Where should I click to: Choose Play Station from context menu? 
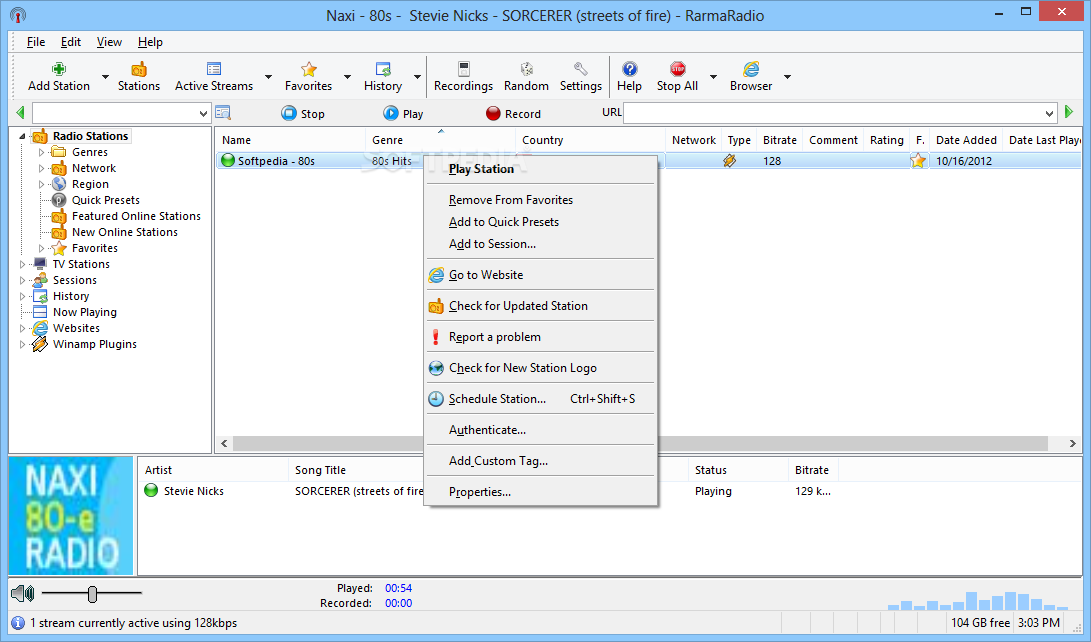tap(541, 169)
